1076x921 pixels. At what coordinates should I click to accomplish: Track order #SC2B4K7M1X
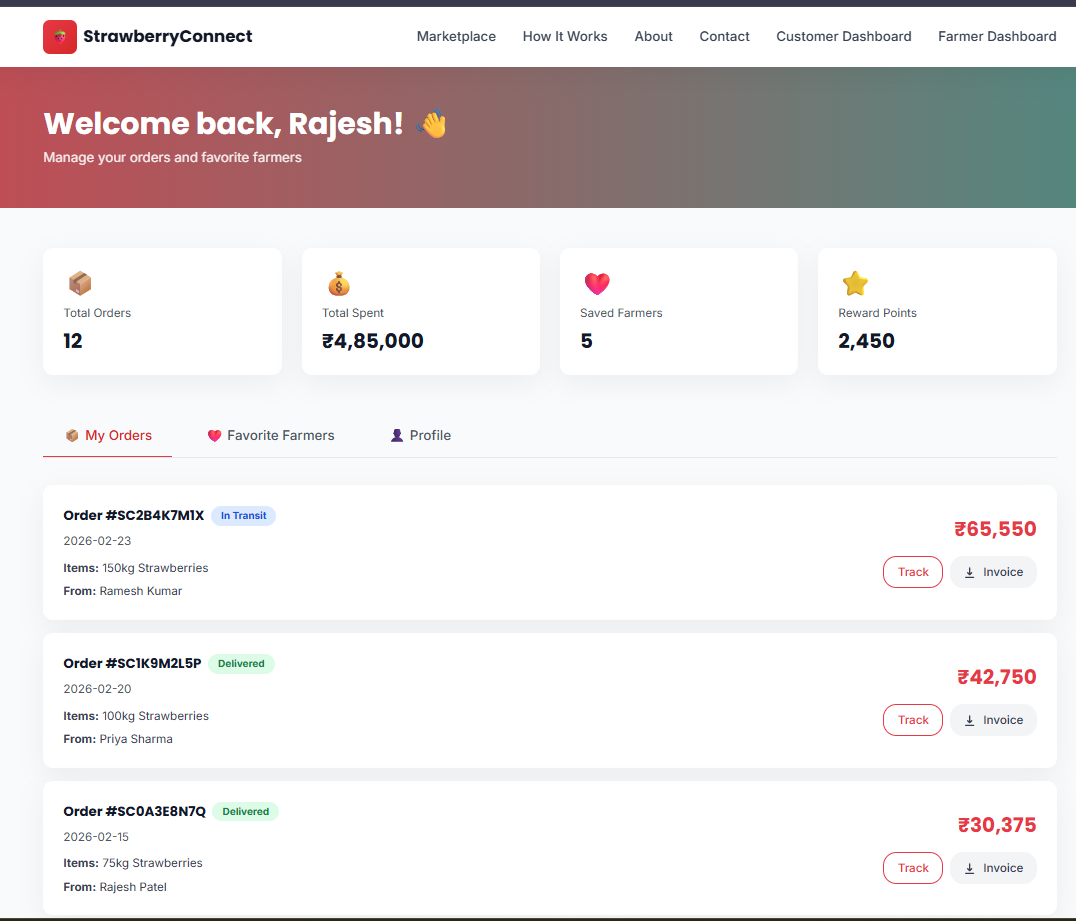click(912, 572)
